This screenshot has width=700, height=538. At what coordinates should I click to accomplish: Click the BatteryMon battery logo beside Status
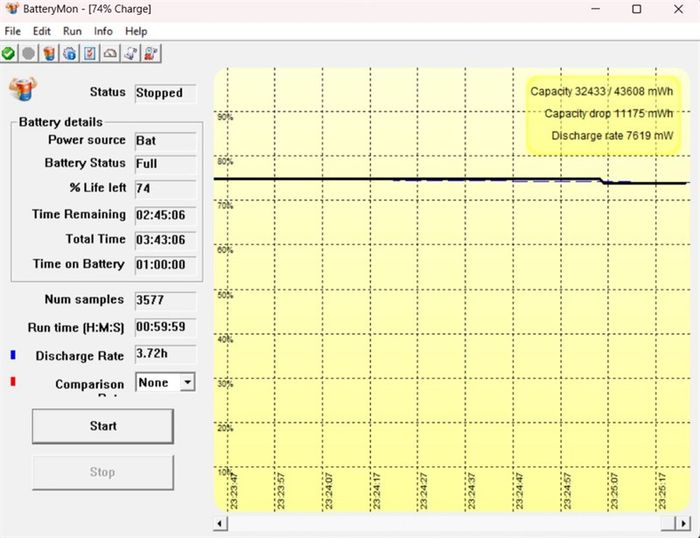[x=23, y=88]
